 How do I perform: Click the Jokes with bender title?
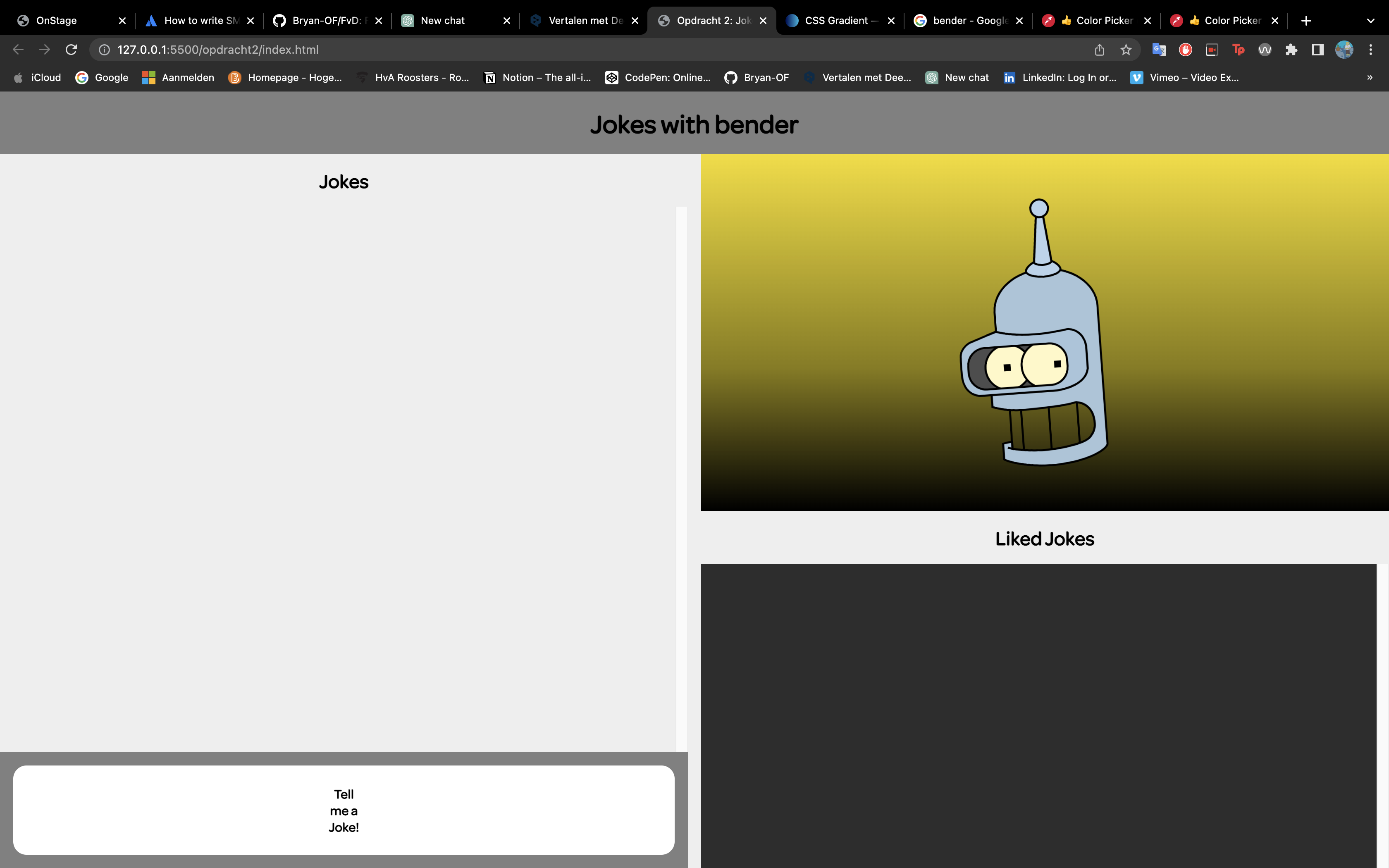click(x=694, y=124)
